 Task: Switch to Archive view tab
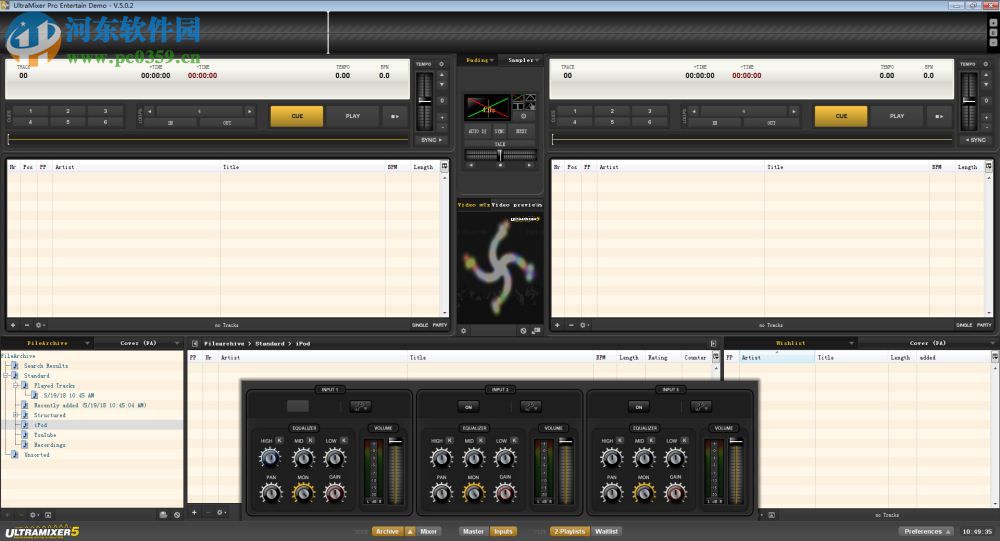point(387,531)
